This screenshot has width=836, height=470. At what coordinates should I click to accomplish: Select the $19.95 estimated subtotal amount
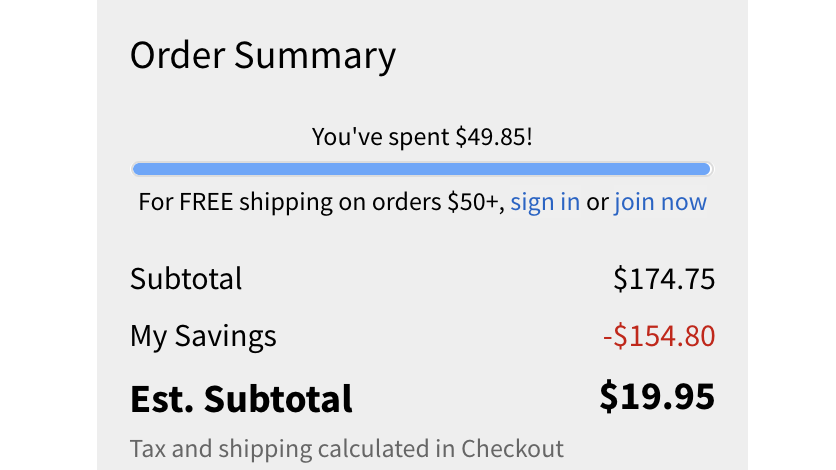coord(657,396)
